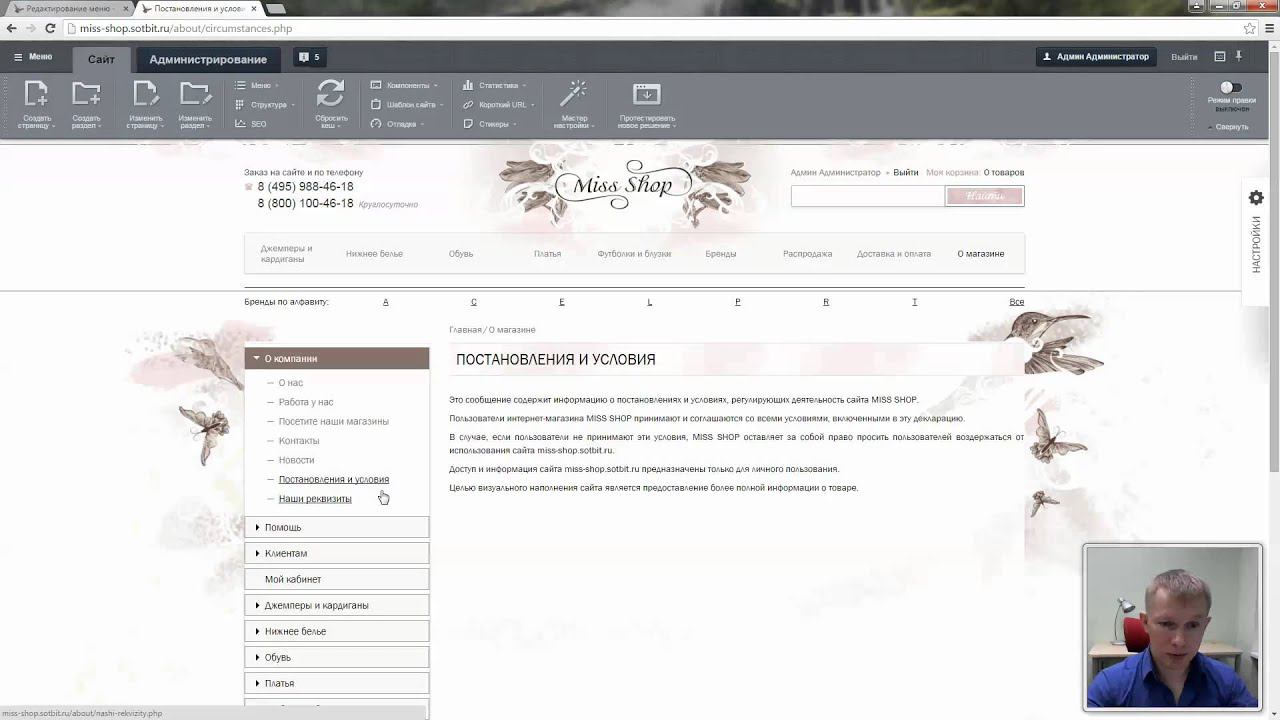The height and width of the screenshot is (720, 1280).
Task: Open the Короткий URL dropdown
Action: tap(498, 105)
